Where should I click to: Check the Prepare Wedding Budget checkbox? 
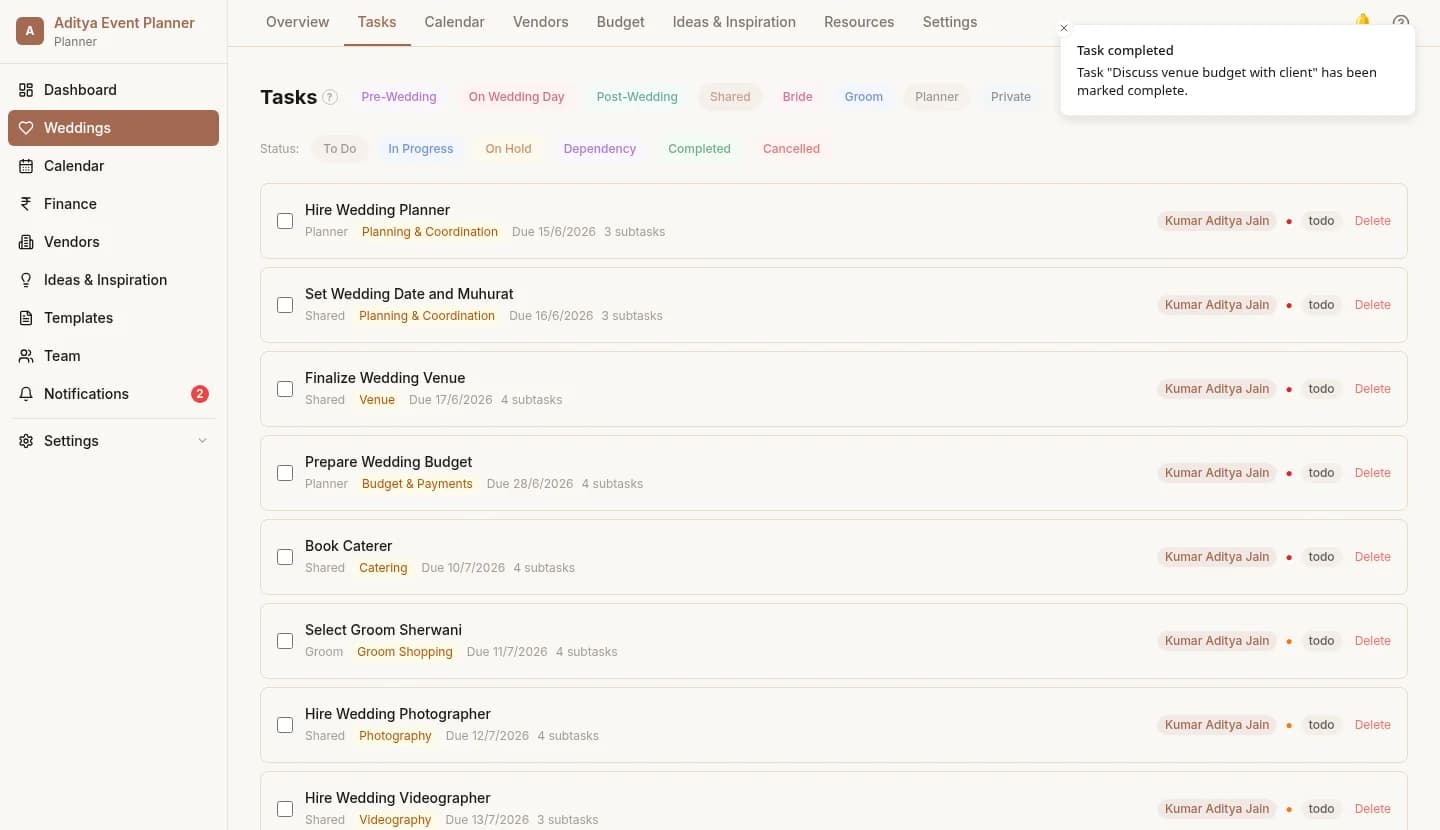[x=285, y=473]
